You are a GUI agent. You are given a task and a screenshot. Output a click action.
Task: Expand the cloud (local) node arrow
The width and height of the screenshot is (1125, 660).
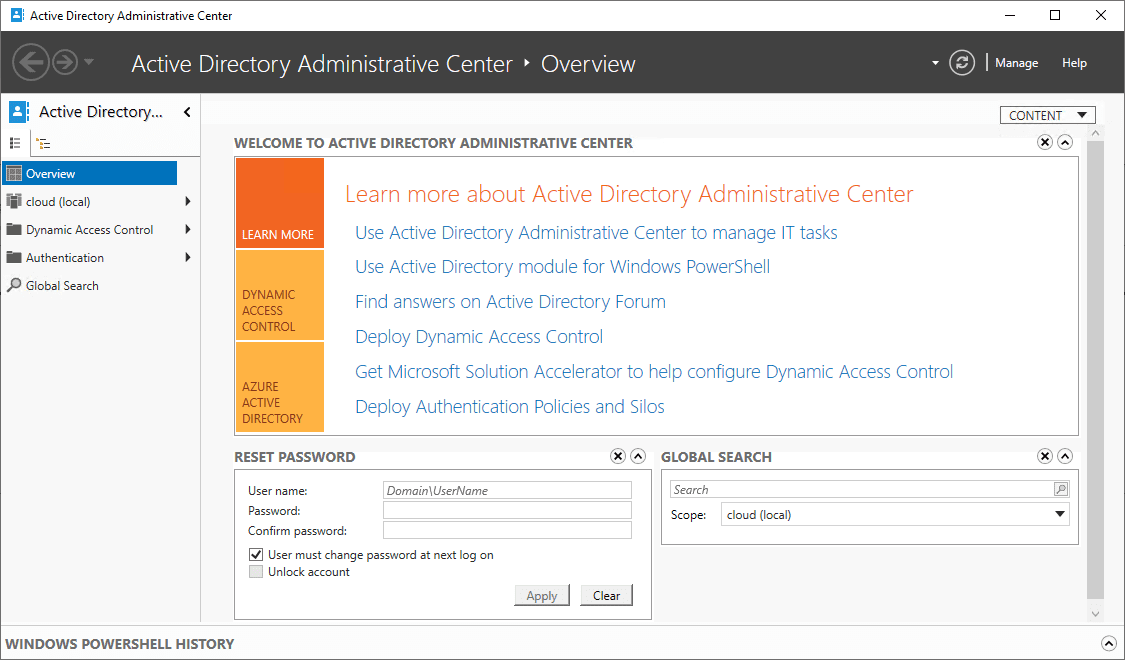(188, 202)
